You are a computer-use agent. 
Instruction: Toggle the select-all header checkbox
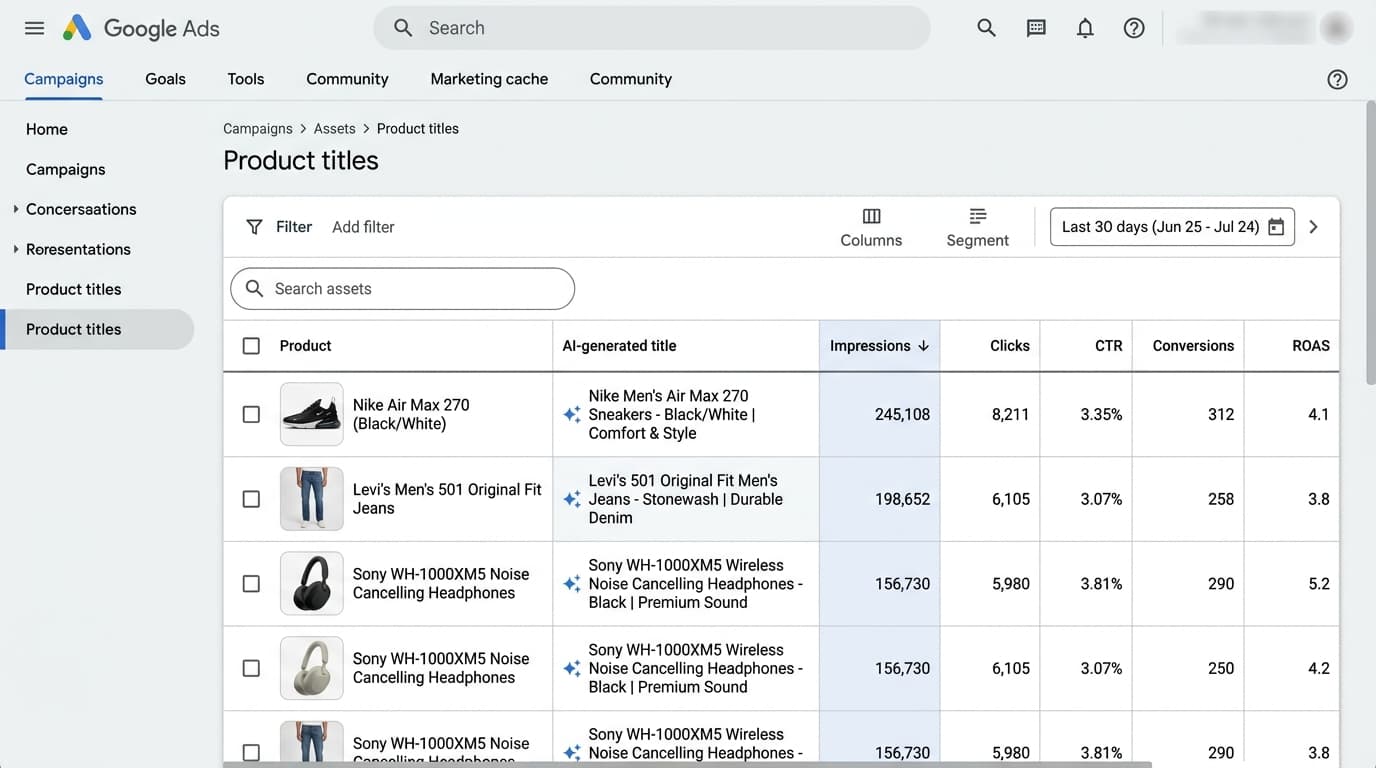pos(251,346)
